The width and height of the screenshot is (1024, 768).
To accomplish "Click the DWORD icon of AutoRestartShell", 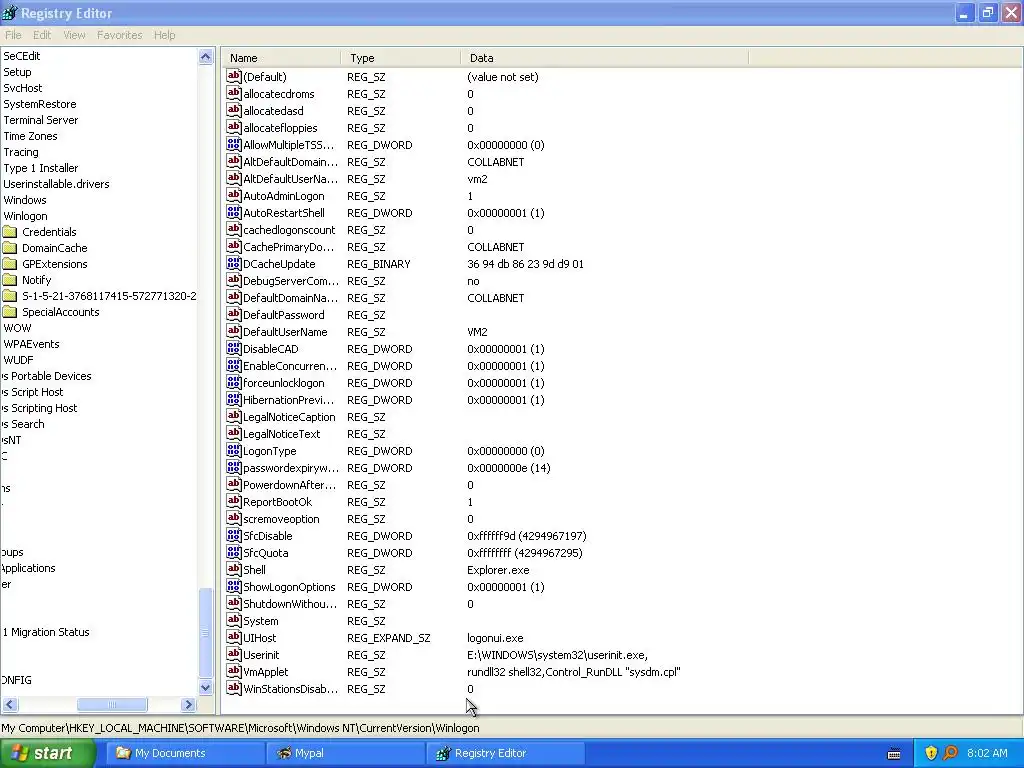I will [x=234, y=212].
